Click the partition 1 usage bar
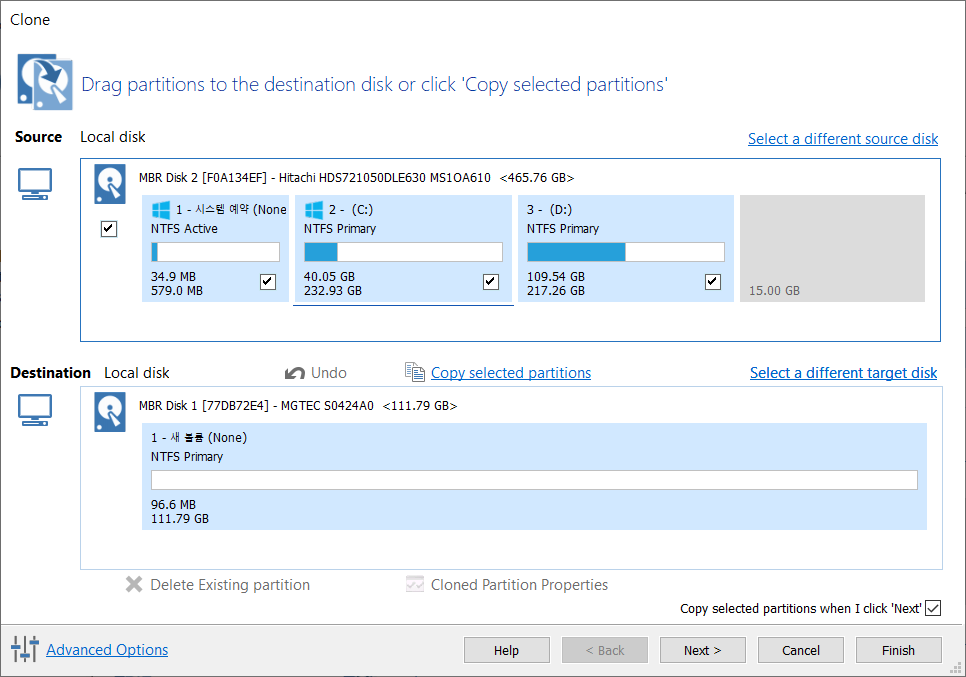This screenshot has height=677, width=966. (x=215, y=252)
